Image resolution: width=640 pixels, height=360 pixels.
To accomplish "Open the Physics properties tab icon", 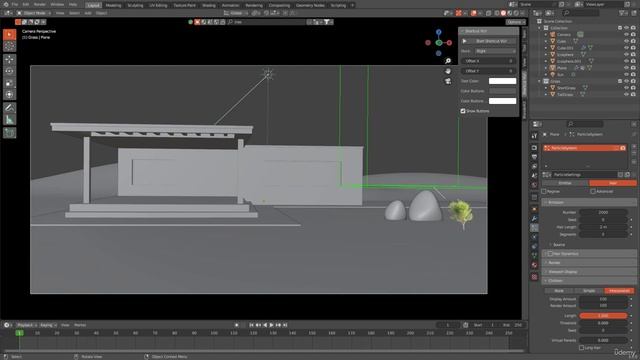I will pyautogui.click(x=534, y=237).
